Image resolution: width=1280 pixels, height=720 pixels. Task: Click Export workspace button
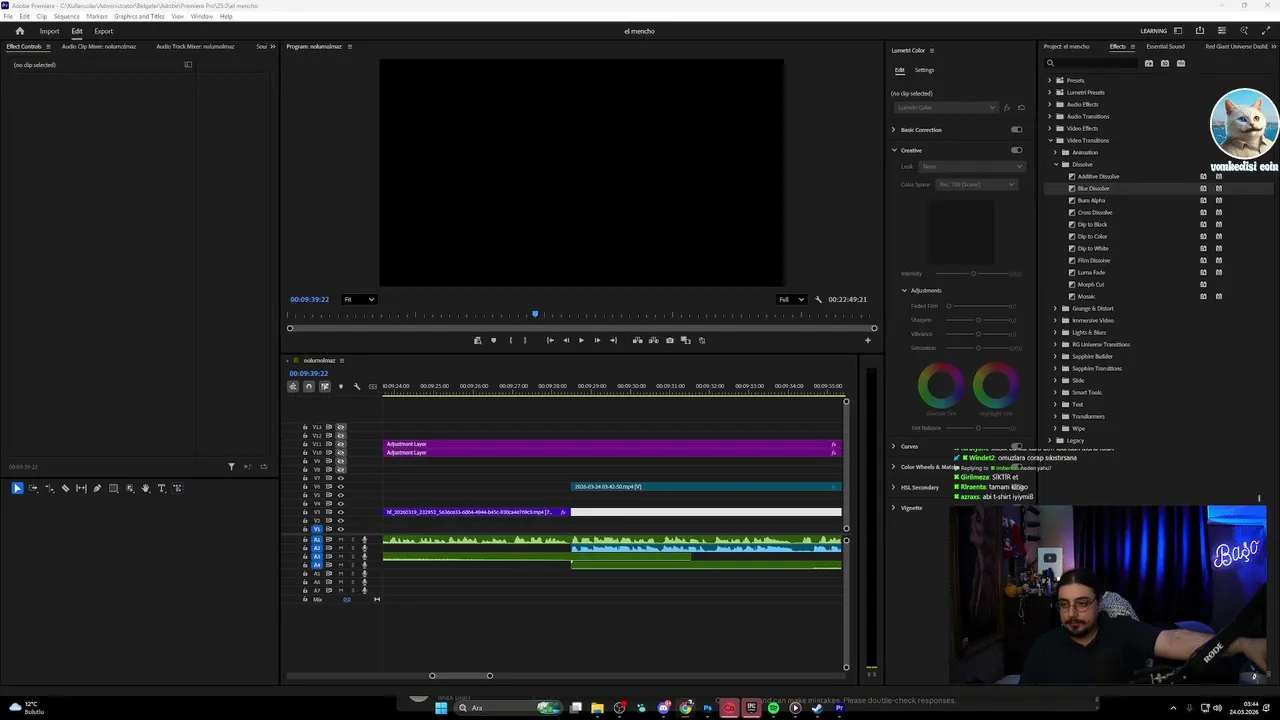click(x=104, y=31)
